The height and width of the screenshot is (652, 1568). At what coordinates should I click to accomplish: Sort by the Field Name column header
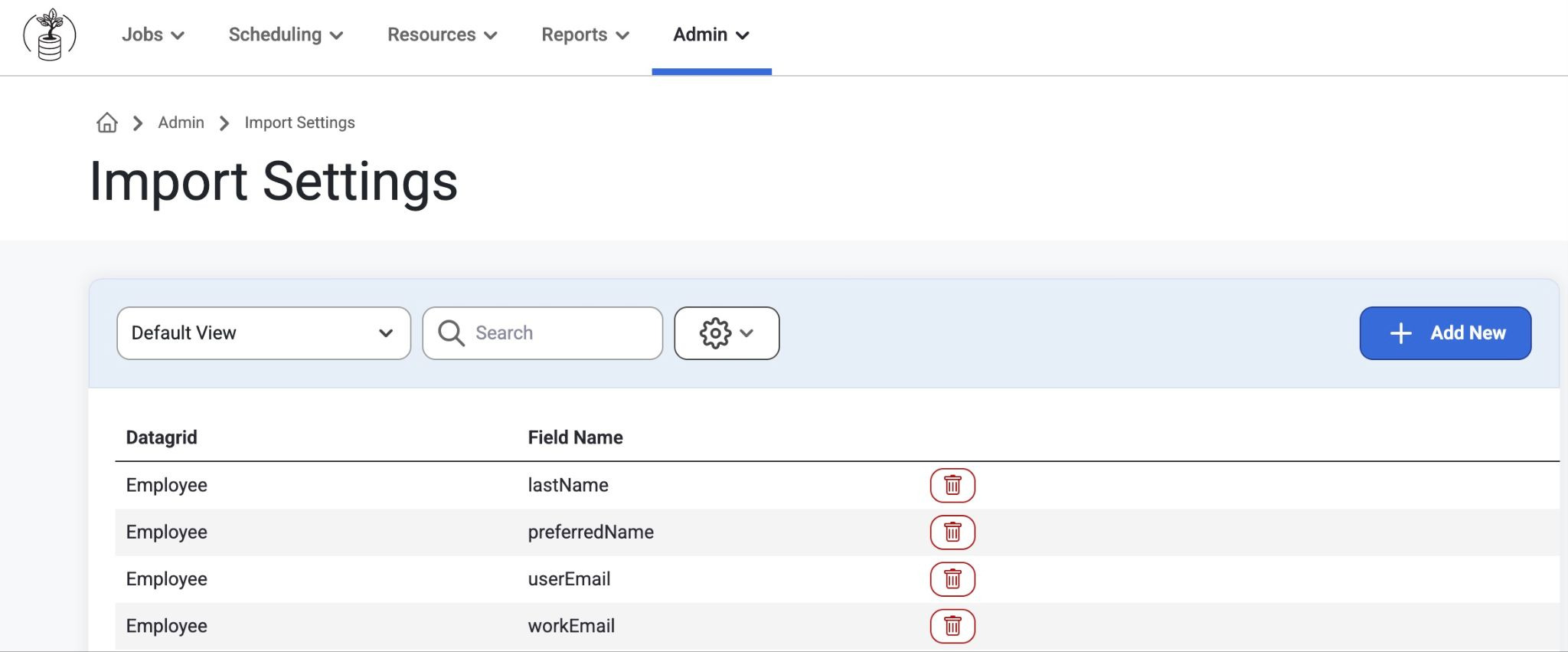575,437
